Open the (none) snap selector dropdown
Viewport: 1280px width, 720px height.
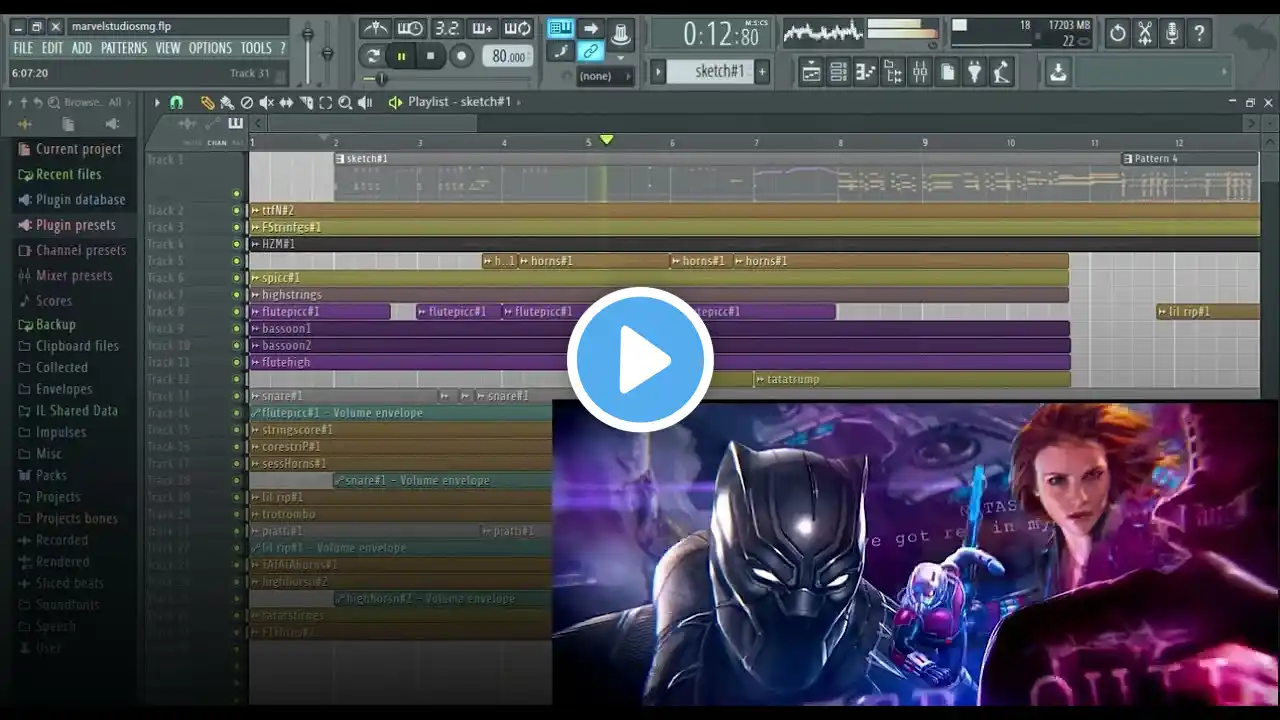[606, 76]
